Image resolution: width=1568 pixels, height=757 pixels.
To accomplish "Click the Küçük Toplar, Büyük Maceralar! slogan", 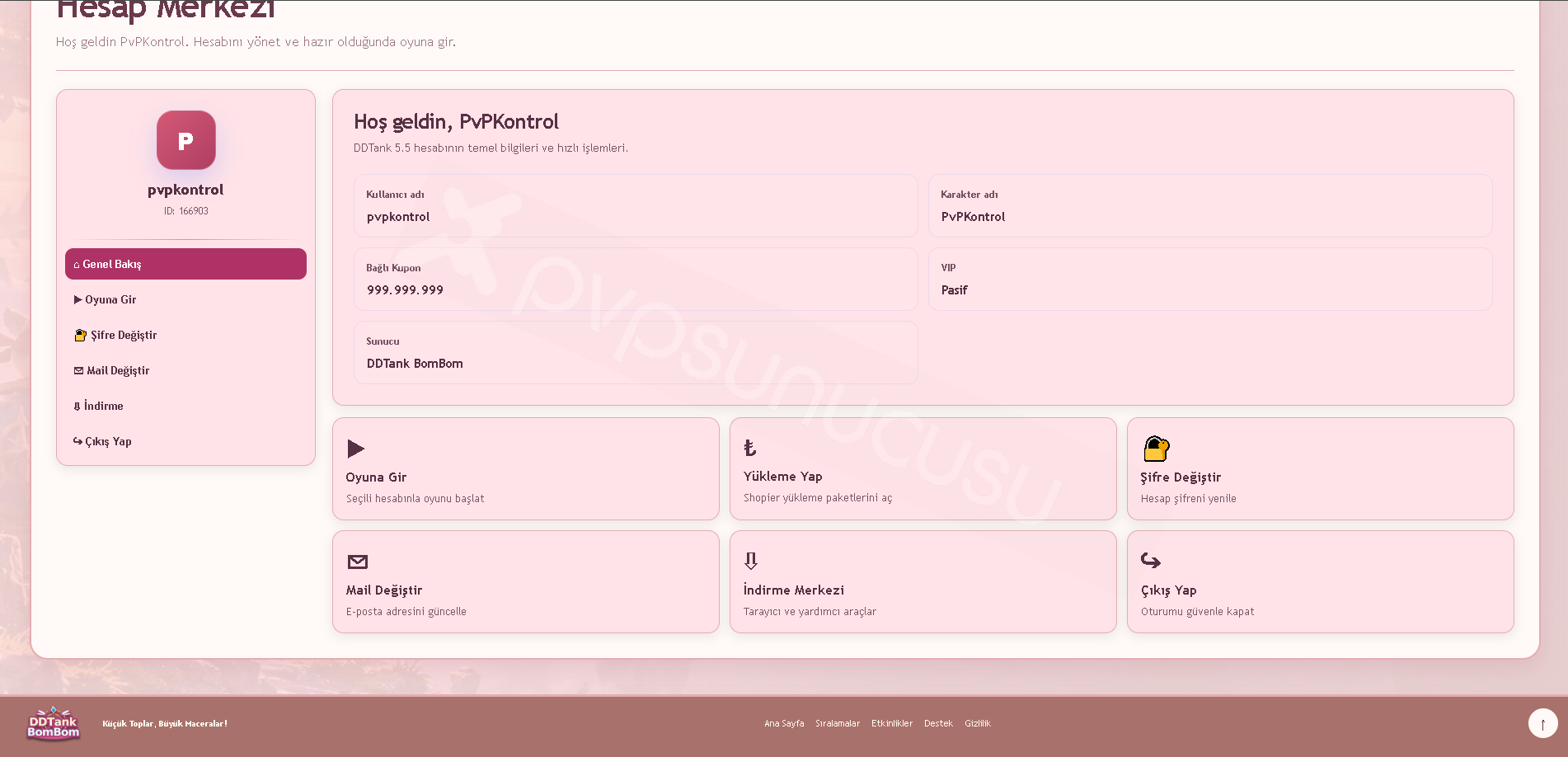I will pyautogui.click(x=165, y=724).
